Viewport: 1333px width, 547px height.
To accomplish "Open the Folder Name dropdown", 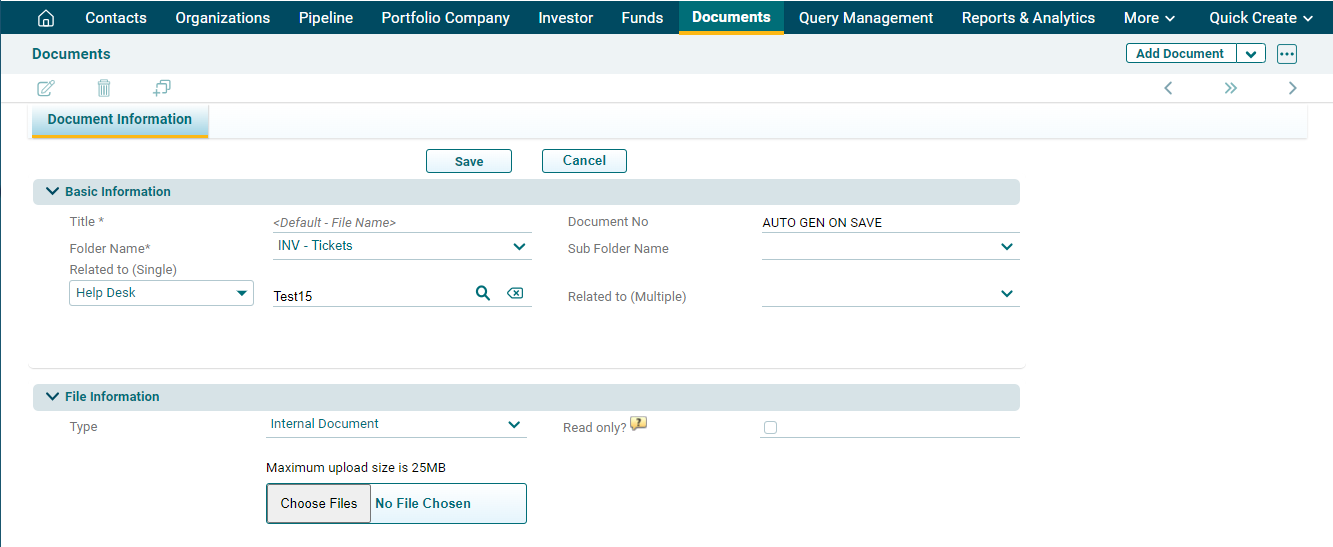I will click(519, 246).
